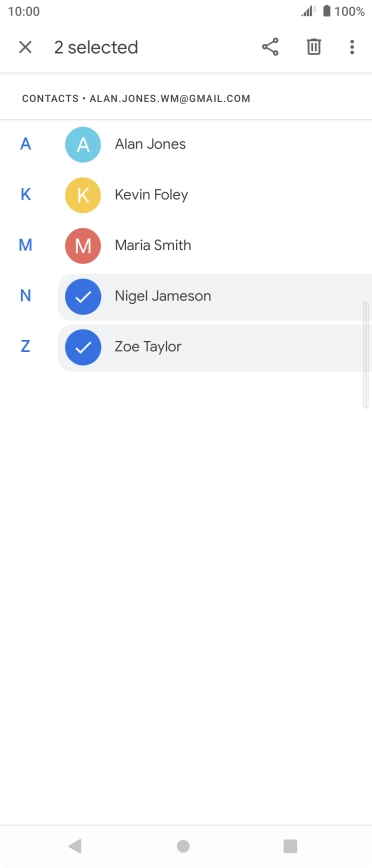372x868 pixels.
Task: Uncheck Zoe Taylor checkmark
Action: tap(83, 347)
